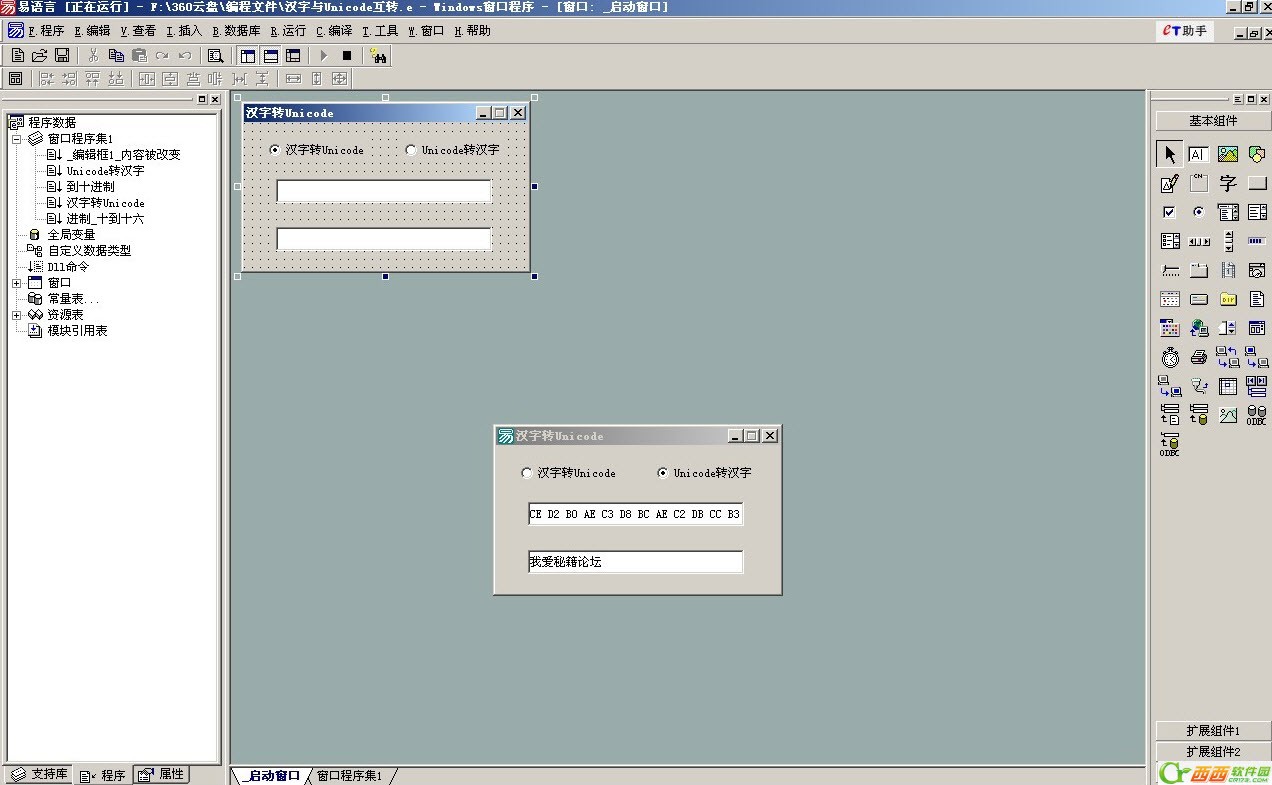
Task: Save the program with the floppy icon
Action: pos(62,56)
